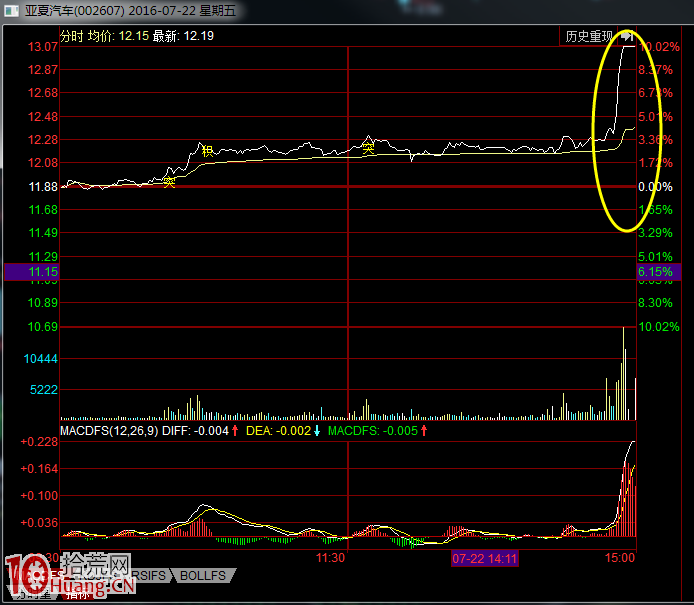Click the window icon left of 亚夏汽车 title

click(x=11, y=11)
